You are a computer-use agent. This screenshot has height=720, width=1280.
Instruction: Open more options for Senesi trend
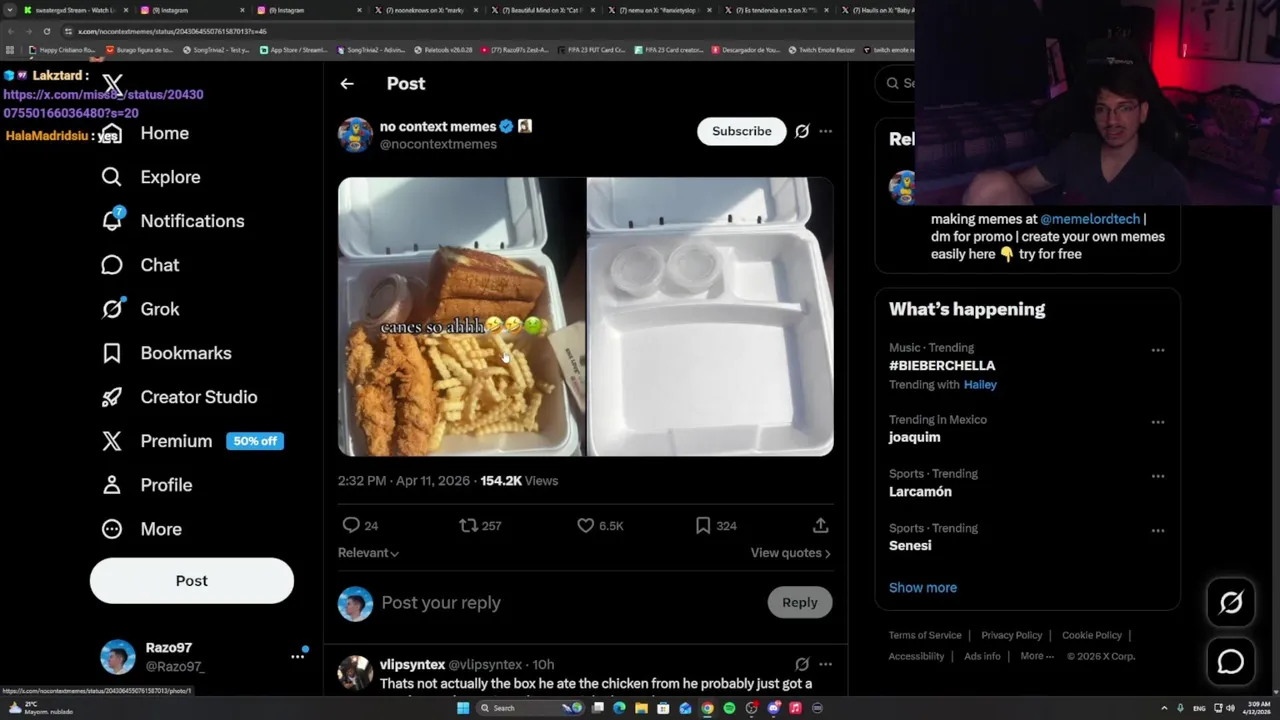[1158, 530]
